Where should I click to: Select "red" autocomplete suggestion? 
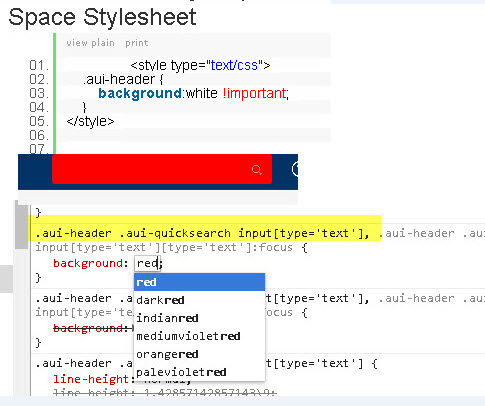pos(199,282)
